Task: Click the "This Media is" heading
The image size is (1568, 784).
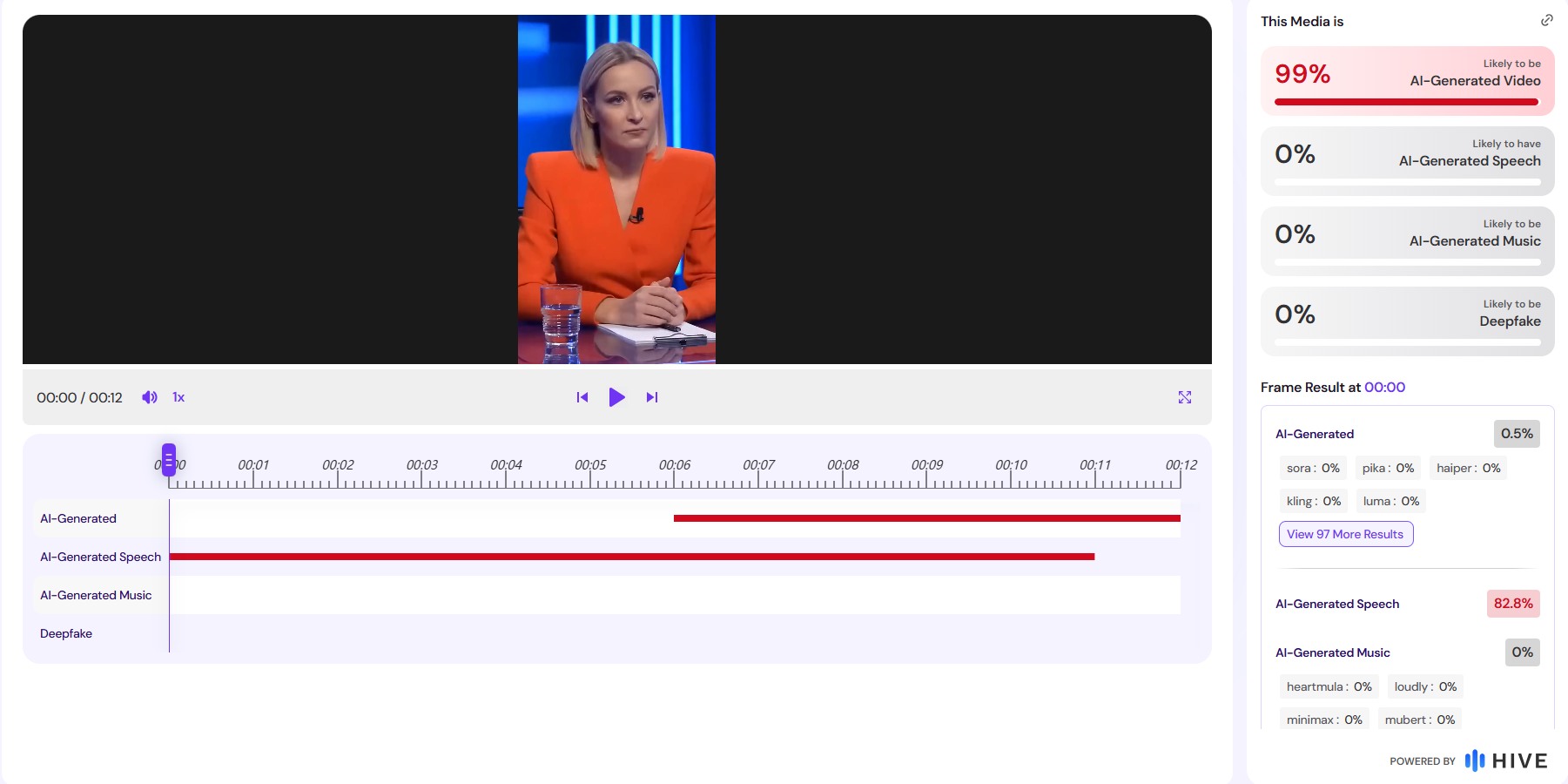Action: [1302, 21]
